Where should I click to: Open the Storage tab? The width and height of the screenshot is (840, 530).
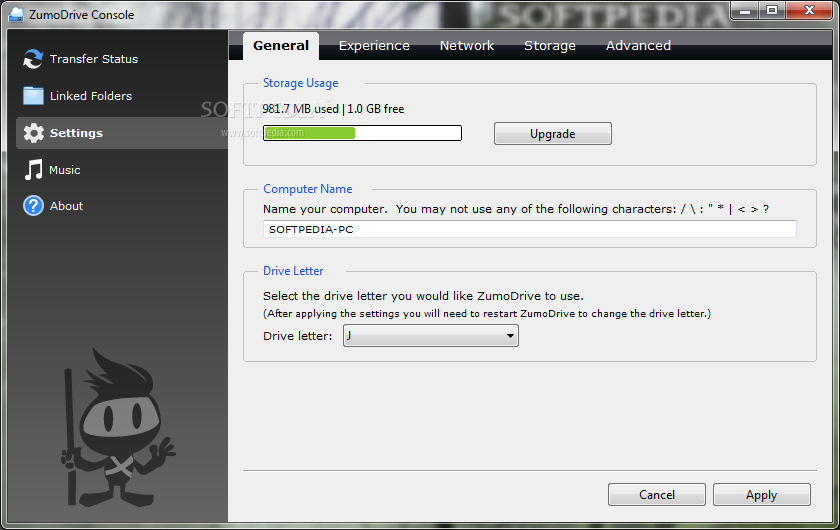550,46
